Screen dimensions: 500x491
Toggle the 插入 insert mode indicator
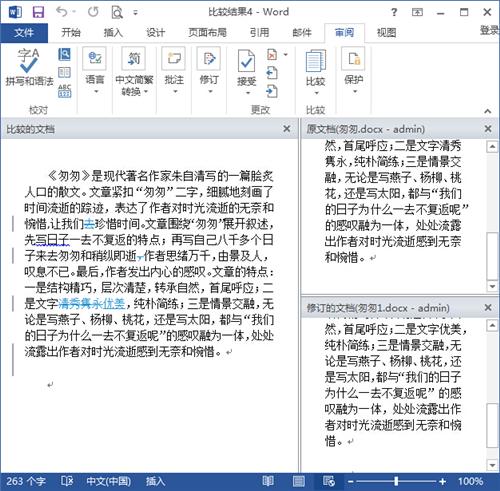[x=155, y=481]
